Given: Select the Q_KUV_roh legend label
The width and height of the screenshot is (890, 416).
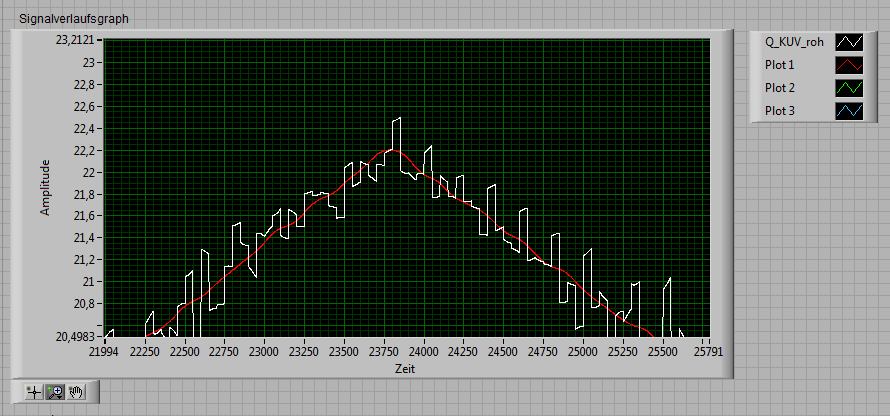Looking at the screenshot, I should [794, 42].
